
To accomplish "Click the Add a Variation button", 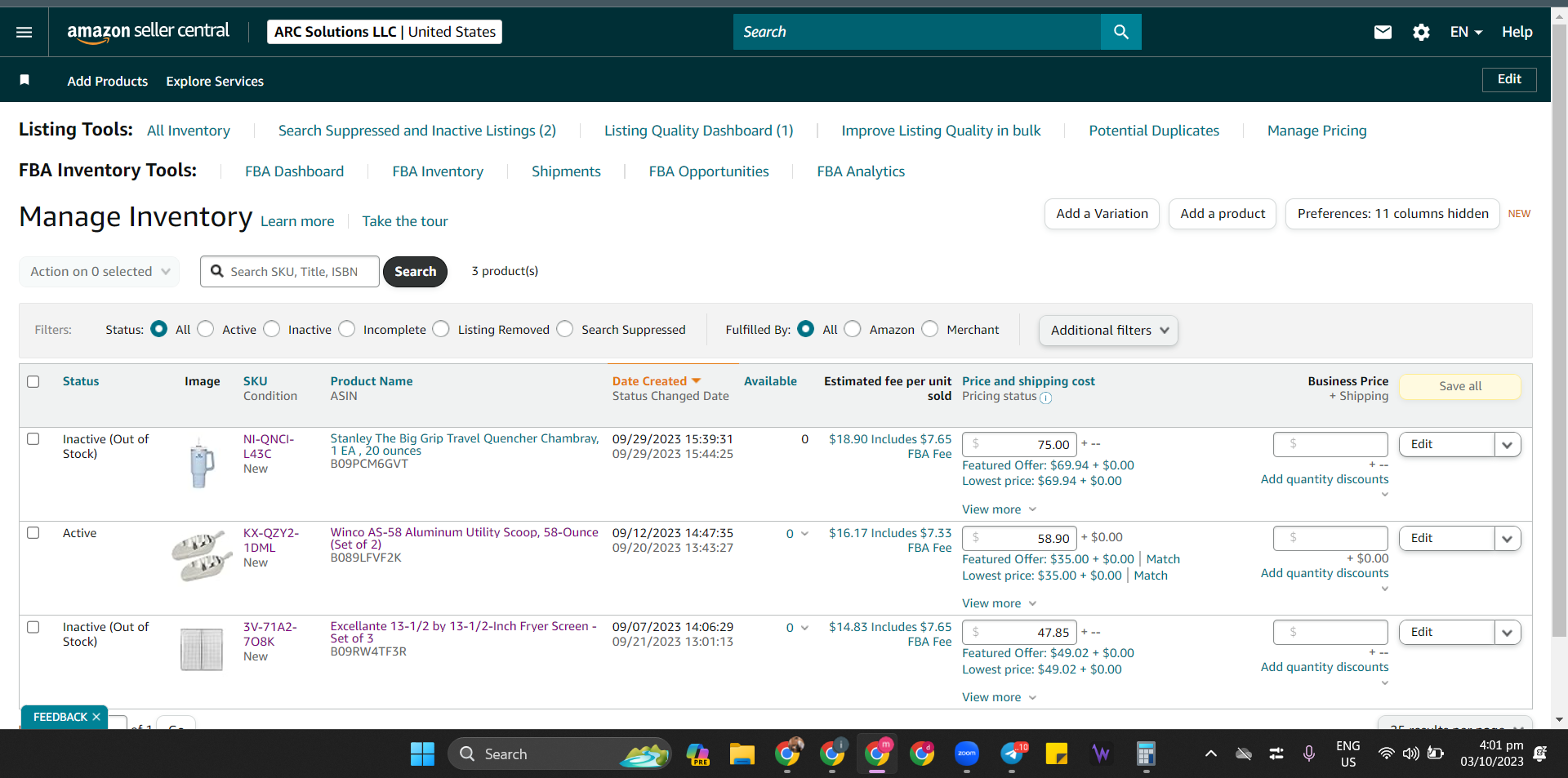I will pyautogui.click(x=1102, y=214).
